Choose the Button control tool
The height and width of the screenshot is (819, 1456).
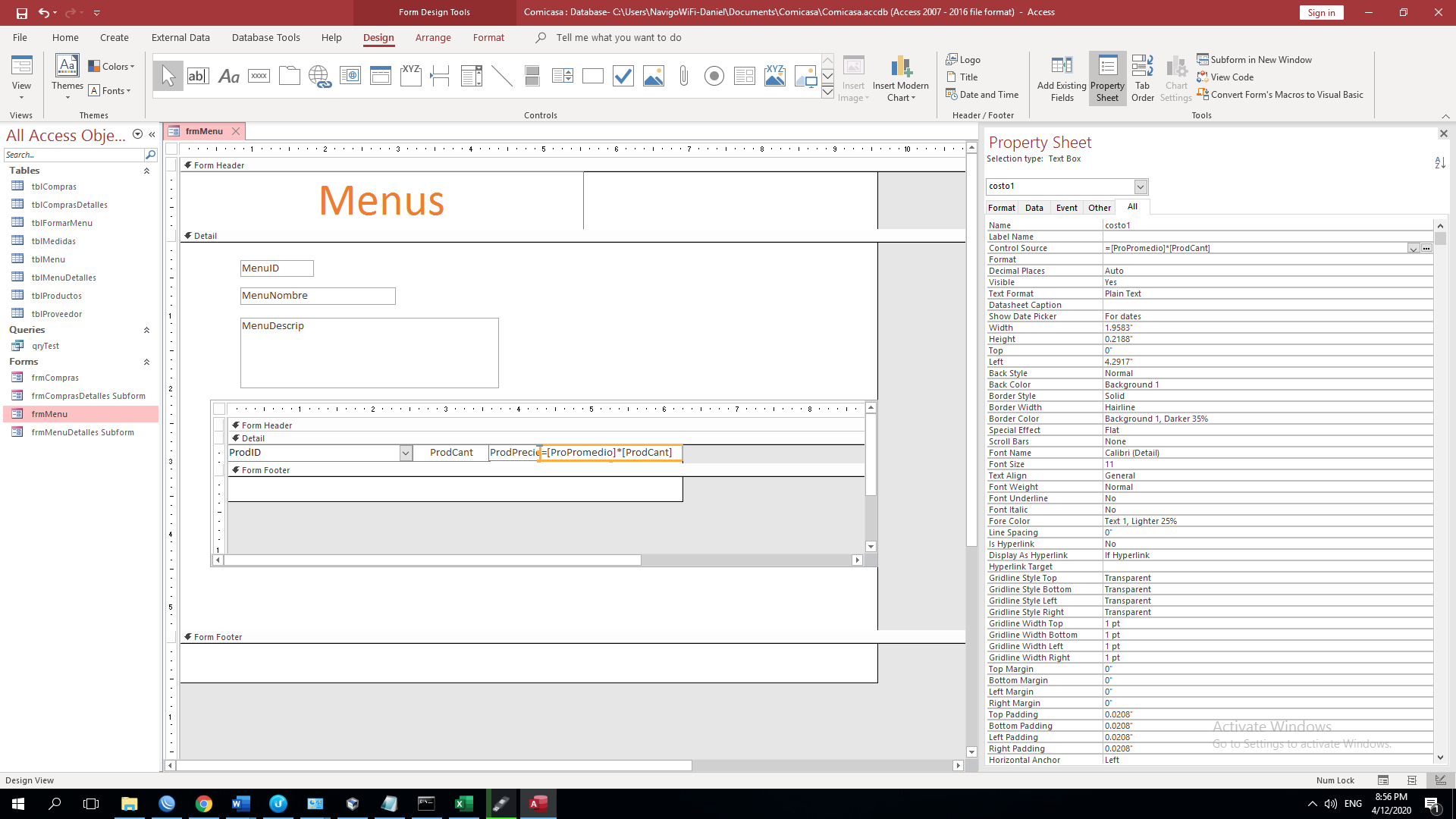259,76
